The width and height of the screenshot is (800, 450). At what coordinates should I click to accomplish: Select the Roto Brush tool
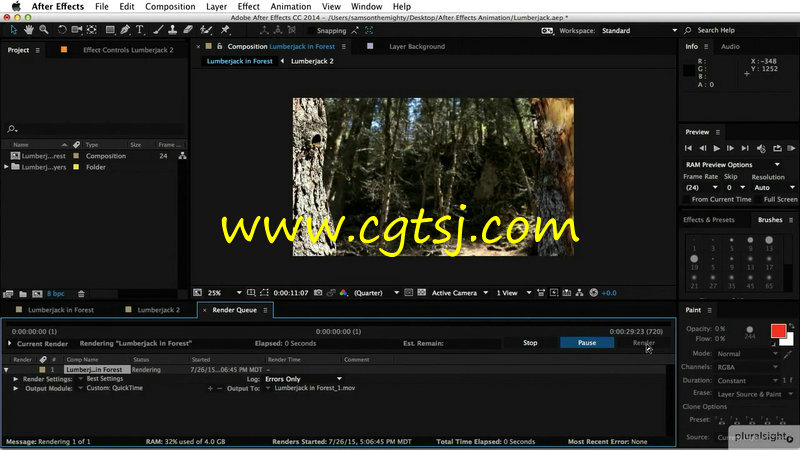point(206,30)
